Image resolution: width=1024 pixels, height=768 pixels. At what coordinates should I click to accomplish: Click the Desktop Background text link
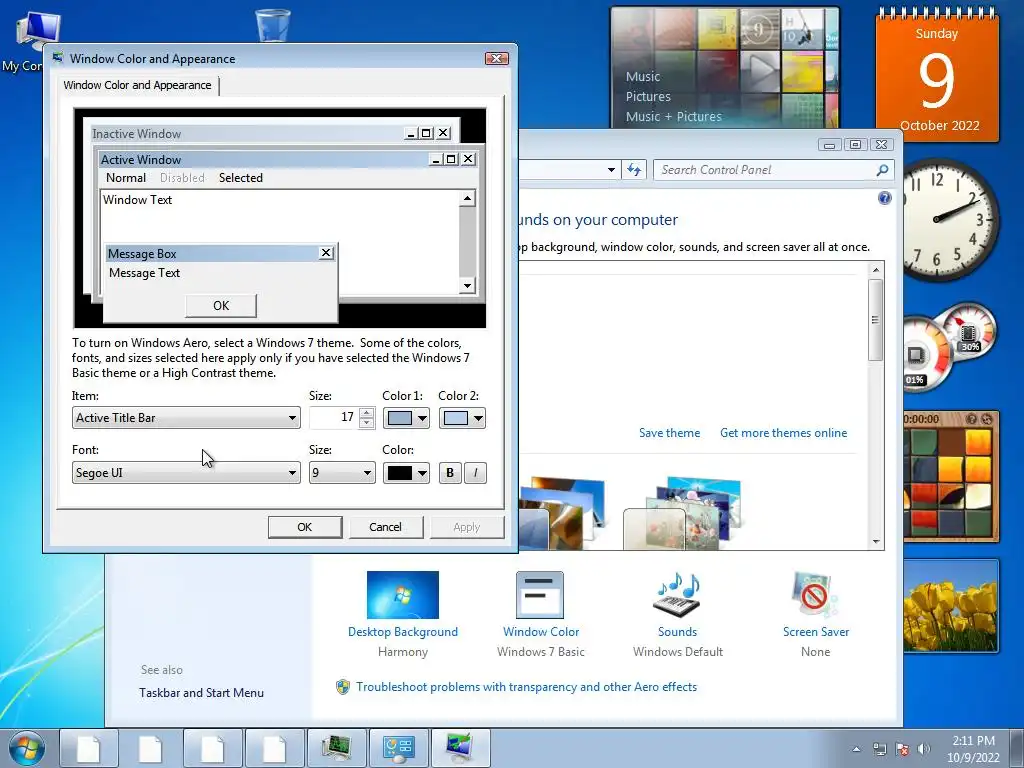coord(402,632)
